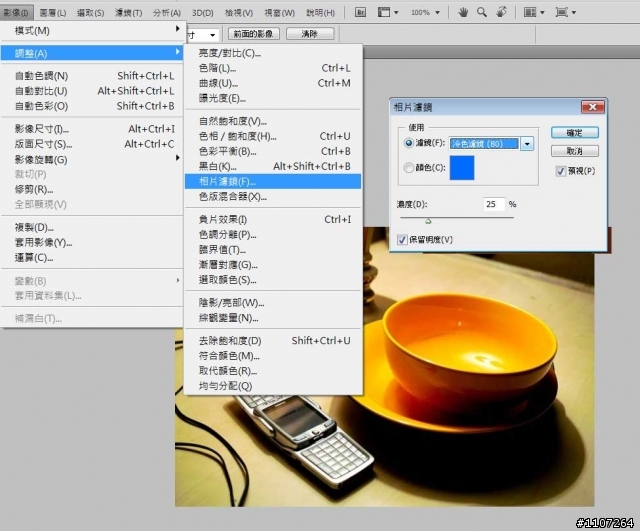Viewport: 640px width, 531px height.
Task: Select 臨界值(T) adjustment
Action: pos(273,250)
